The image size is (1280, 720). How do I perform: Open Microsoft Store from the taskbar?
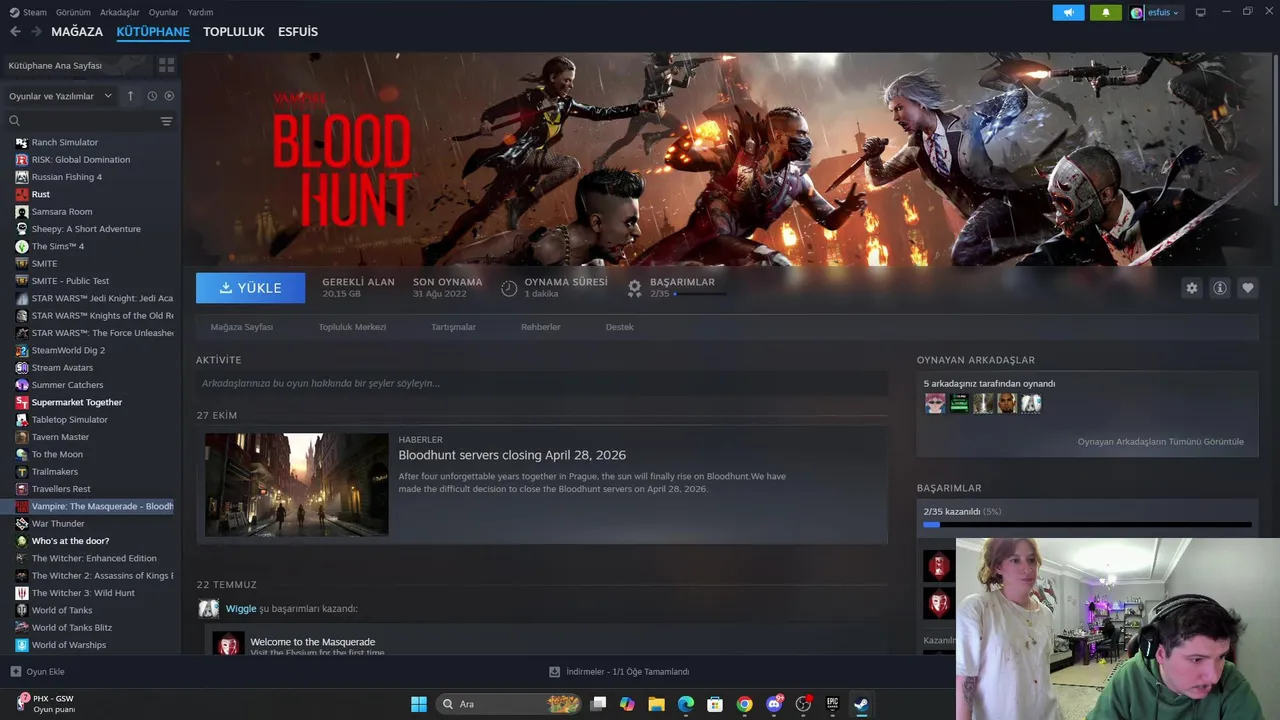click(715, 704)
